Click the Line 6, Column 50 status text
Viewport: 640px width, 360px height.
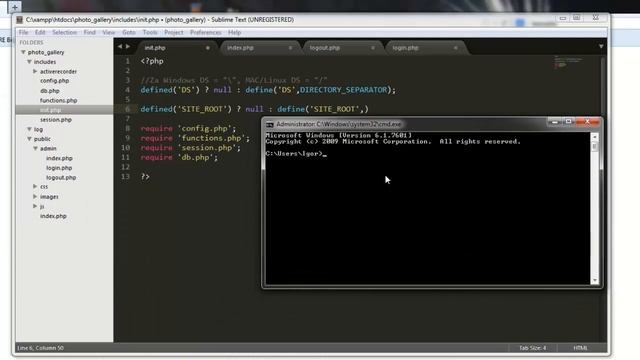click(x=40, y=348)
